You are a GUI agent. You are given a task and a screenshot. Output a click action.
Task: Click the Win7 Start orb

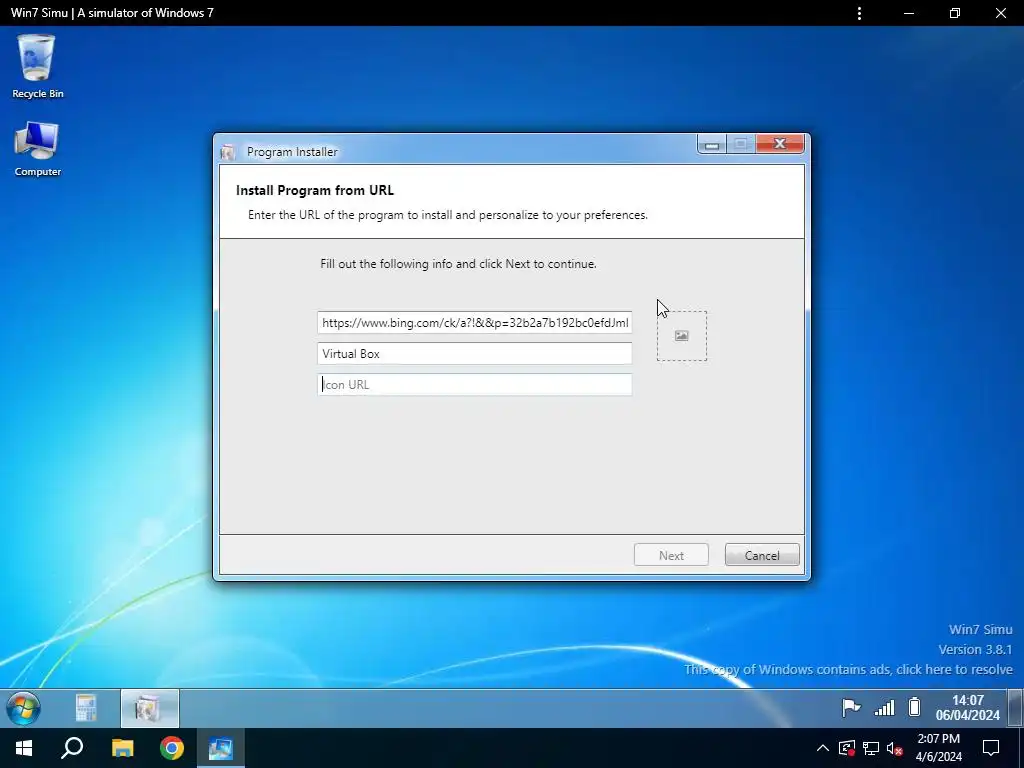[x=23, y=708]
